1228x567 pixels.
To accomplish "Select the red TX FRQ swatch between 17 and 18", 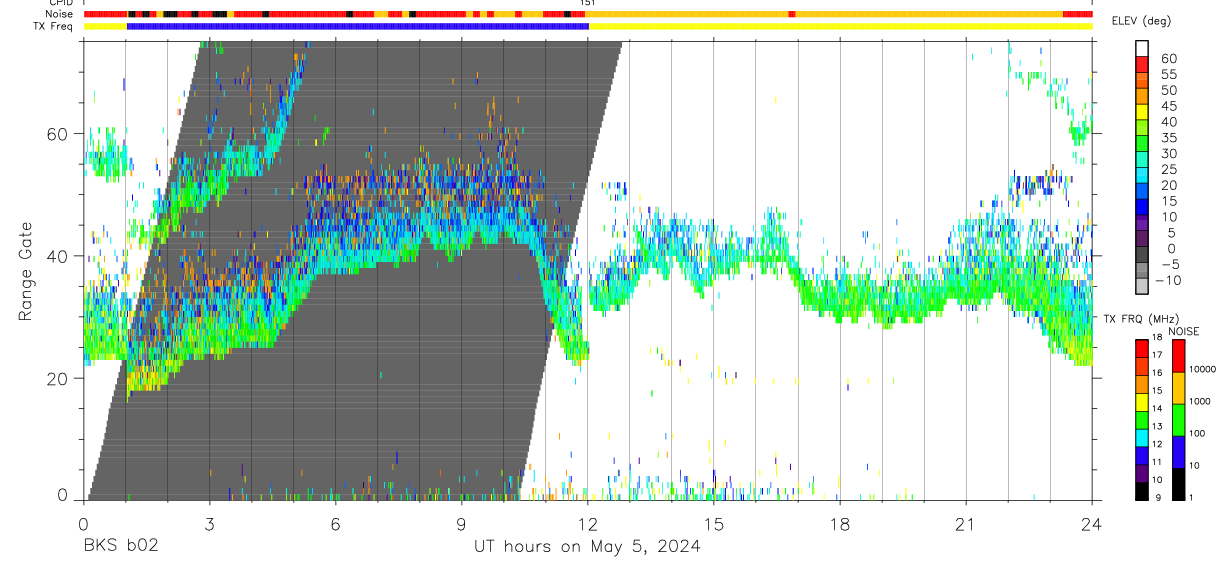I will tap(1142, 348).
